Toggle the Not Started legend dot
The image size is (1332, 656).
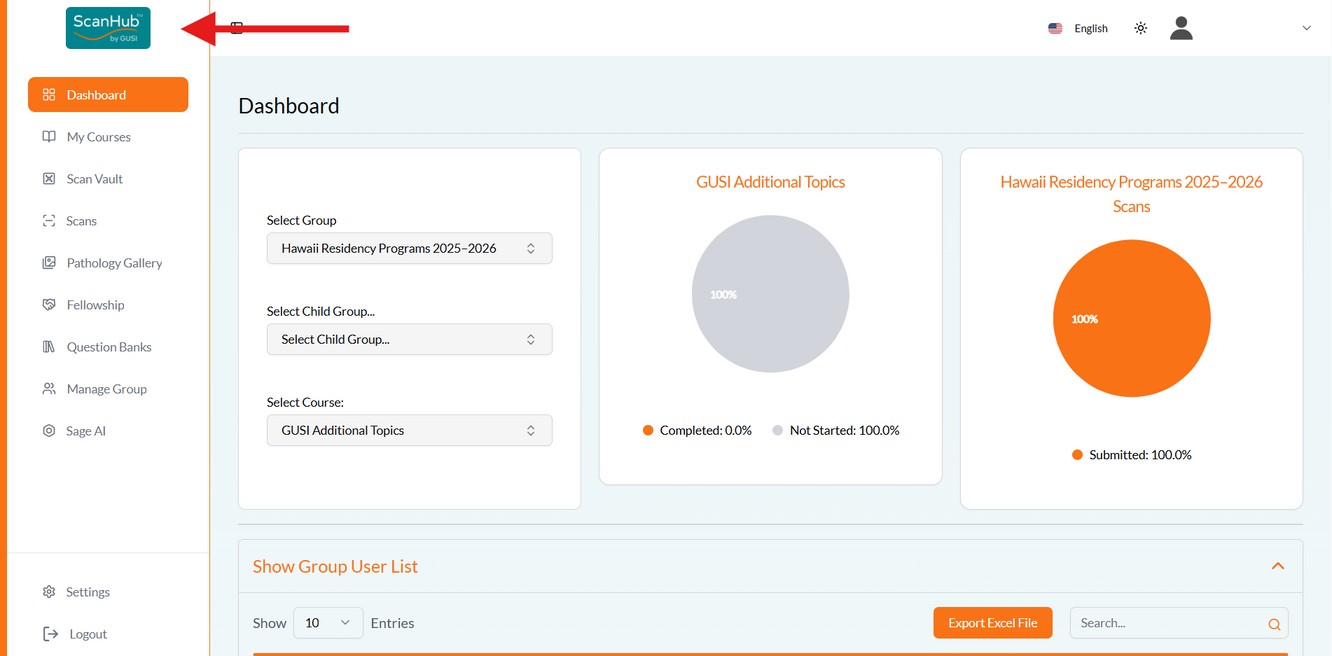pyautogui.click(x=778, y=431)
